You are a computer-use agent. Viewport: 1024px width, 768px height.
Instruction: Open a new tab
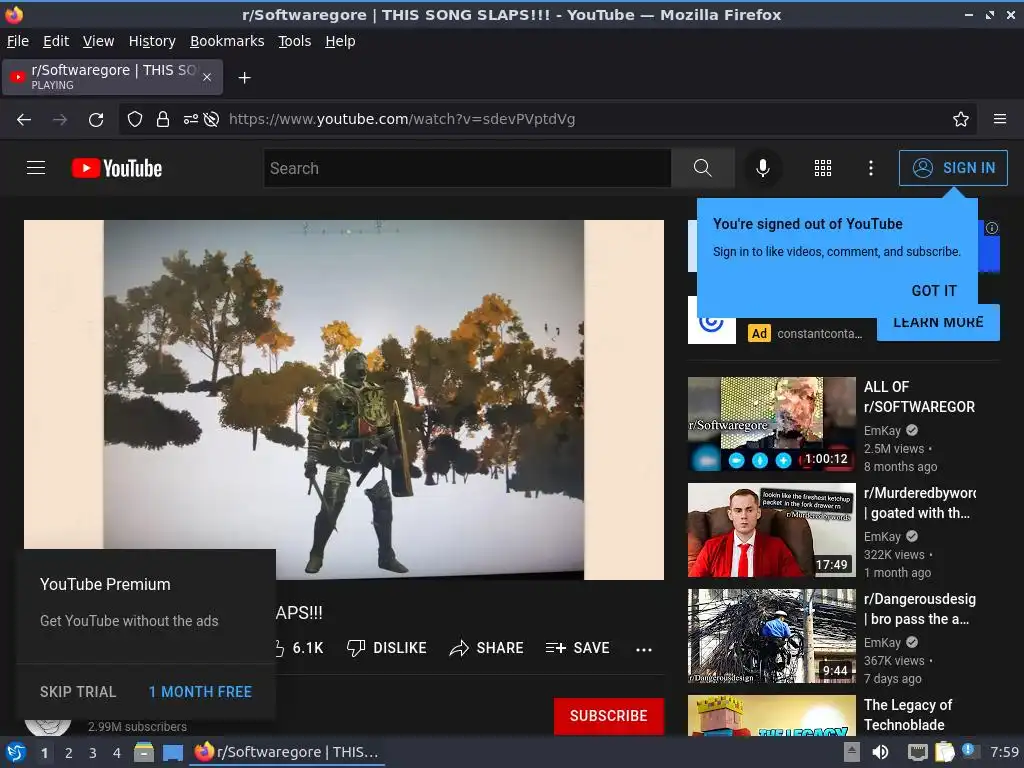coord(245,78)
